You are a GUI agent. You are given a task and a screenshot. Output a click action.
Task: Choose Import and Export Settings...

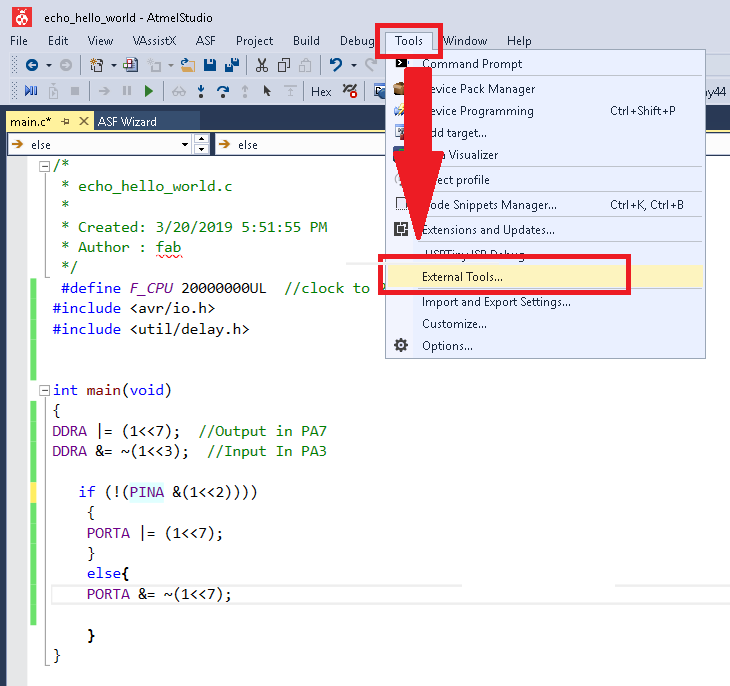pos(545,302)
